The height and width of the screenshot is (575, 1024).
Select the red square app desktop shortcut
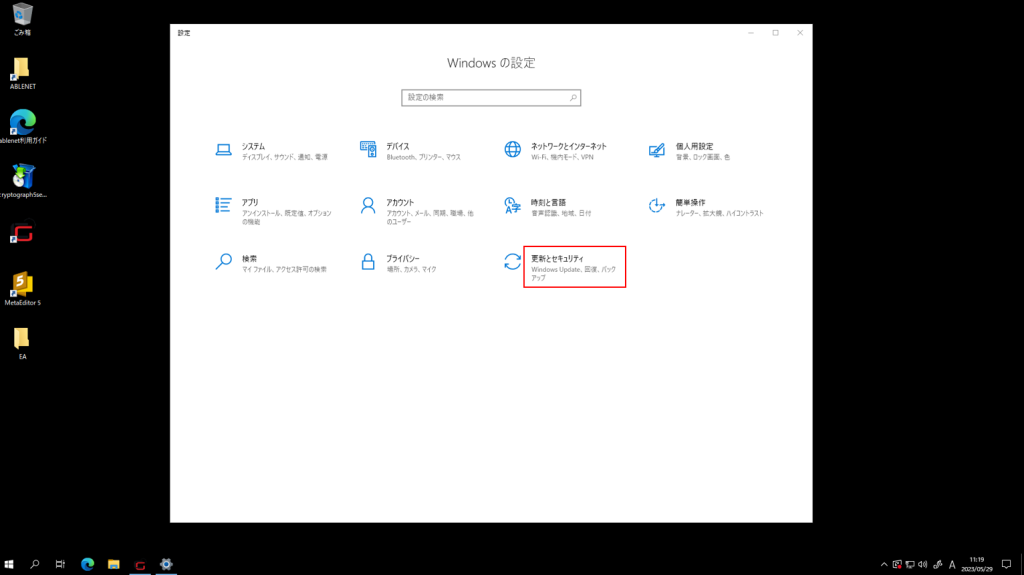click(22, 233)
